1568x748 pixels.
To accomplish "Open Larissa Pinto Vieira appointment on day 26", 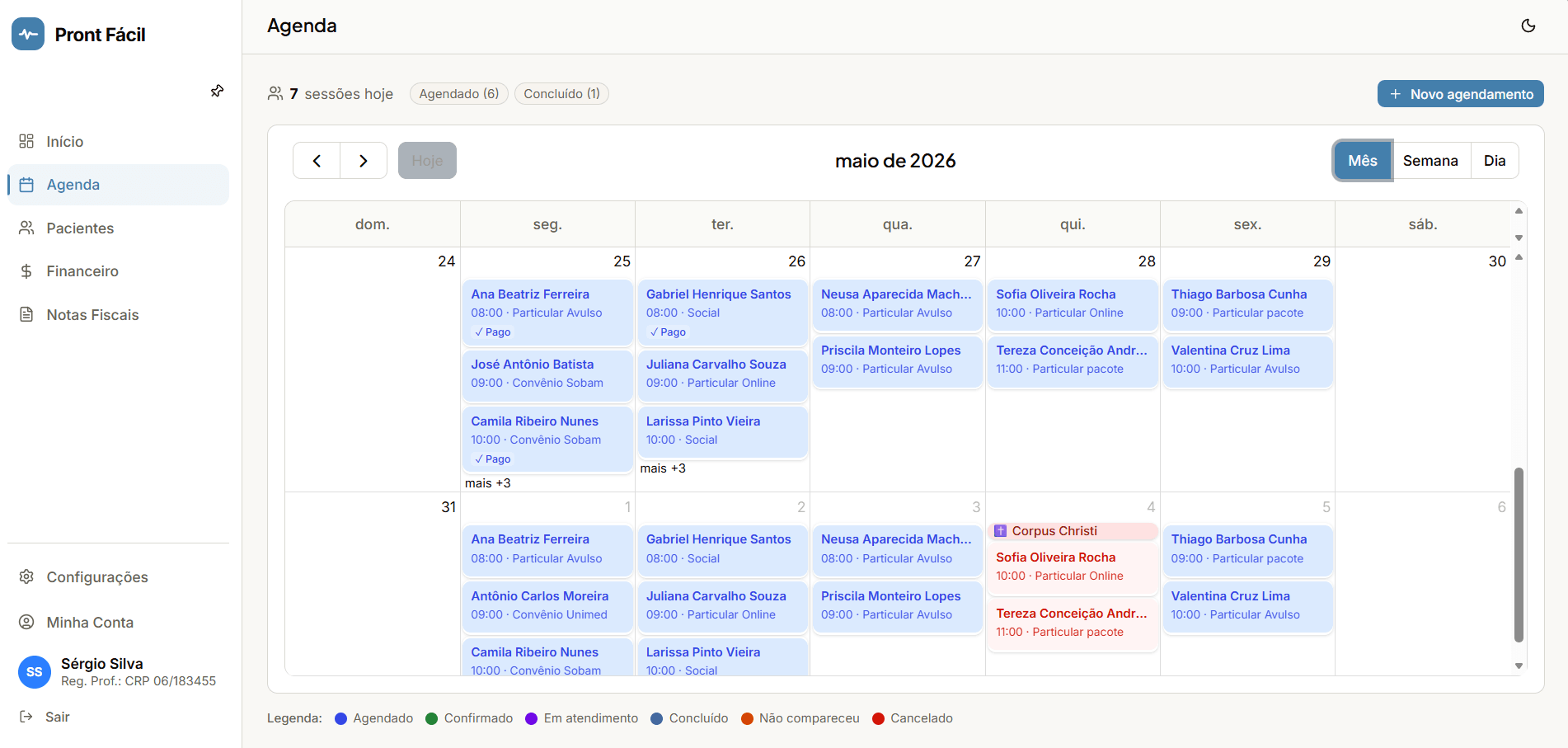I will click(x=722, y=430).
